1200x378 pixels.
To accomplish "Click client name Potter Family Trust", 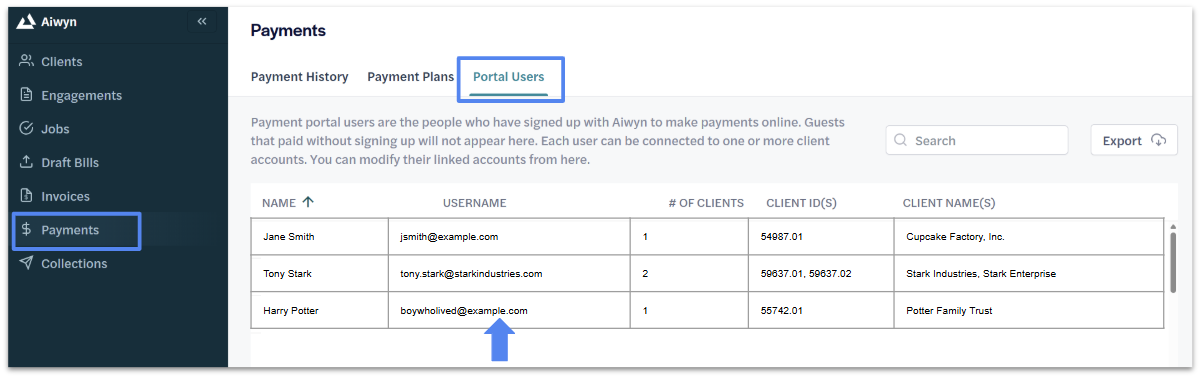I will (x=949, y=310).
